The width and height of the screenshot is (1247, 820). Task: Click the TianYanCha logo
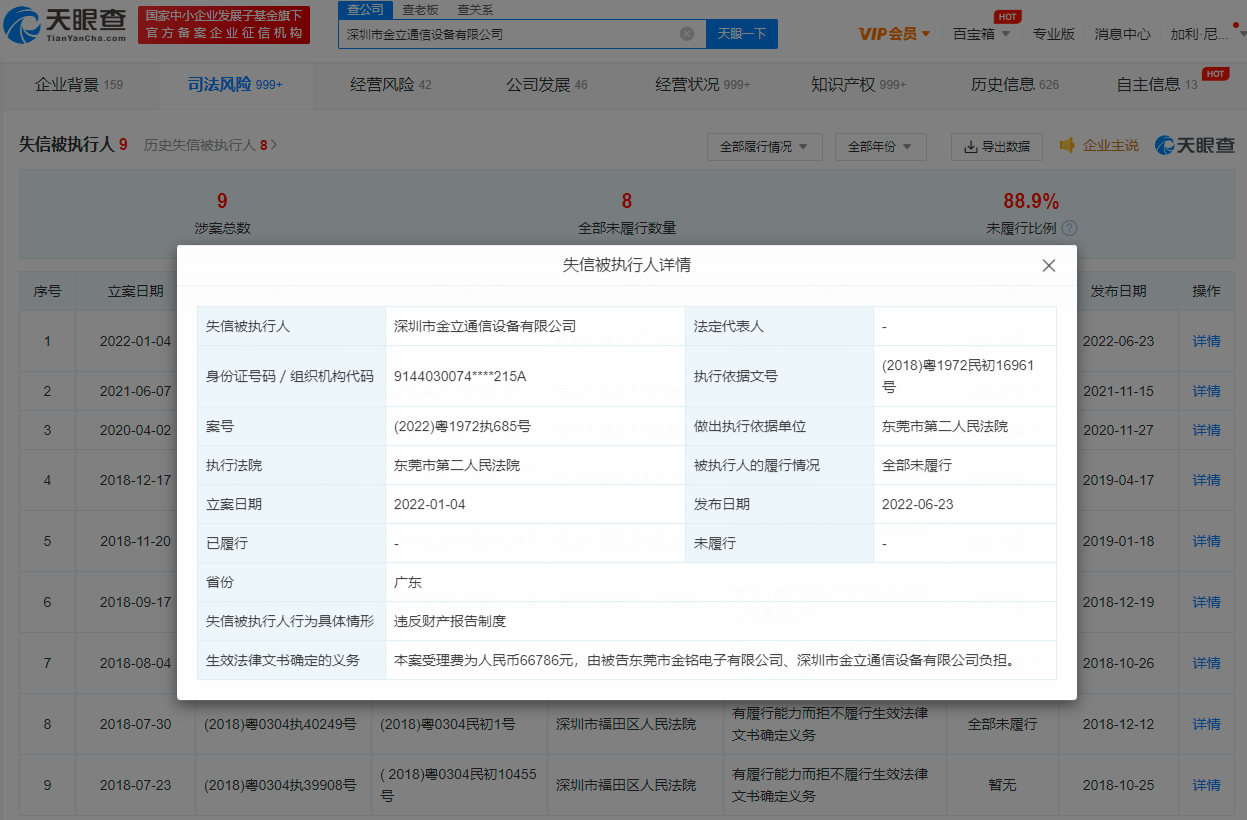(x=66, y=25)
